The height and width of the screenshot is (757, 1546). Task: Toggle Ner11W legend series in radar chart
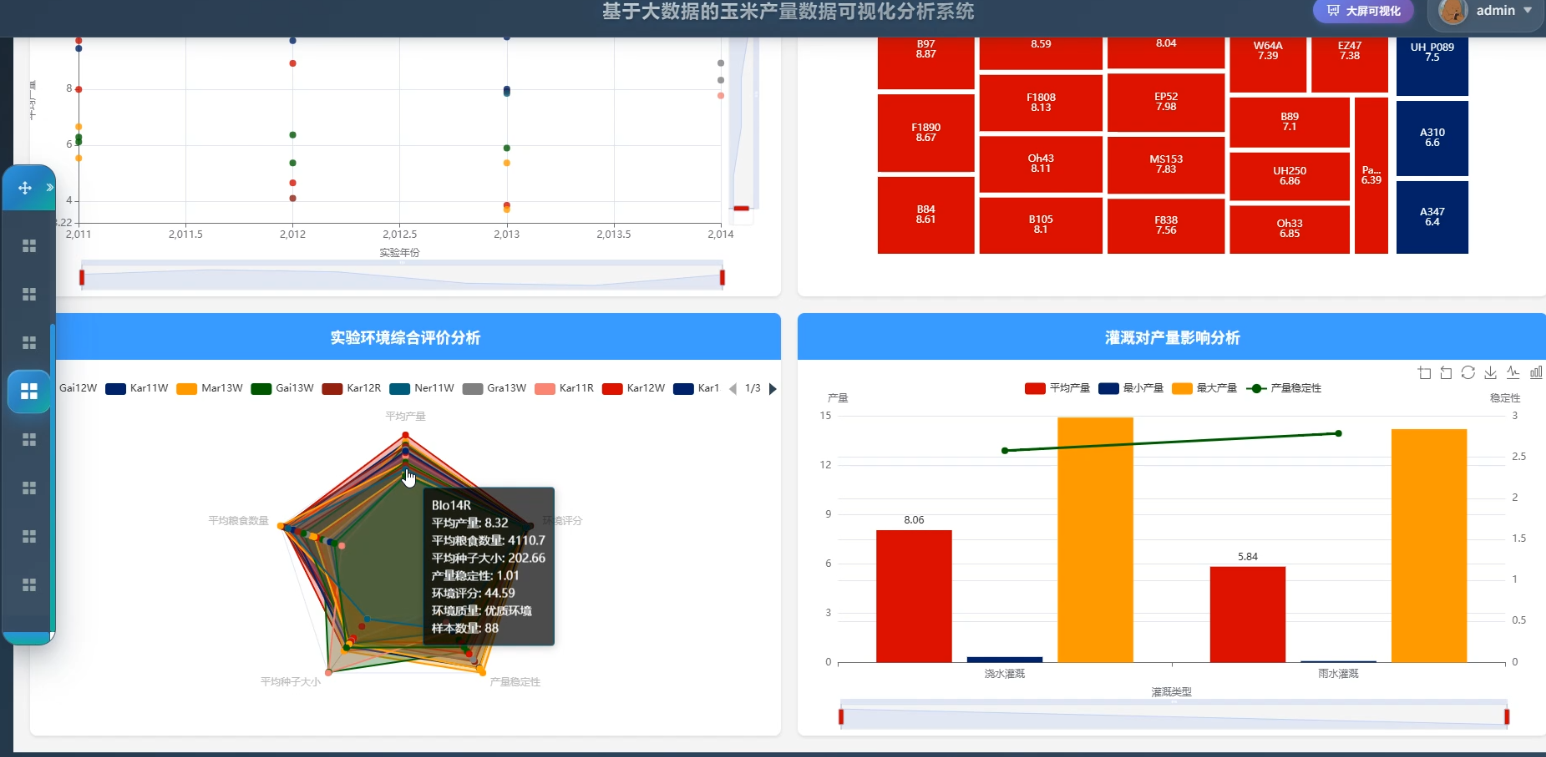click(x=423, y=388)
